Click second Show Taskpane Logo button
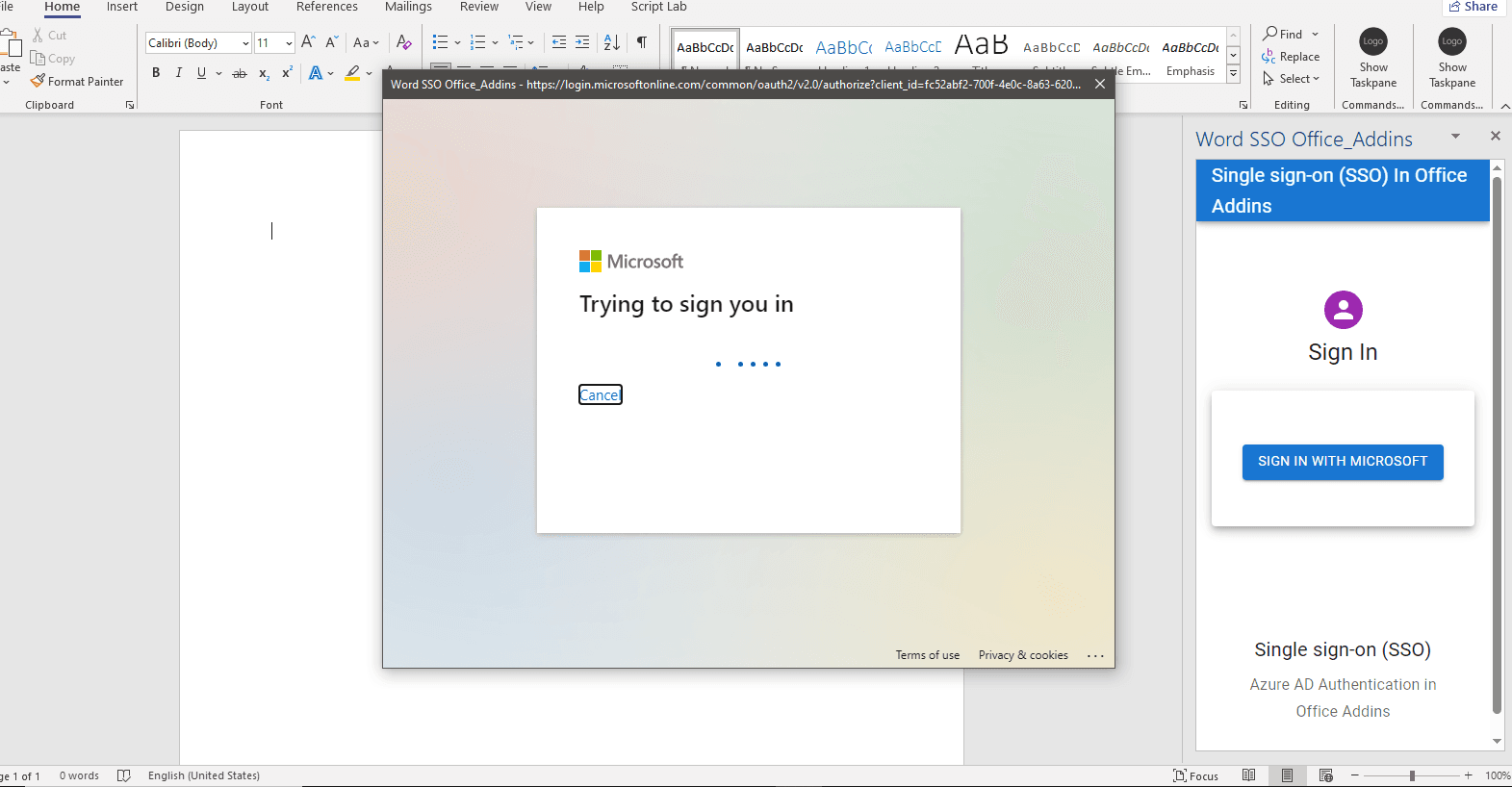Screen dimensions: 1512x787 pos(1452,58)
